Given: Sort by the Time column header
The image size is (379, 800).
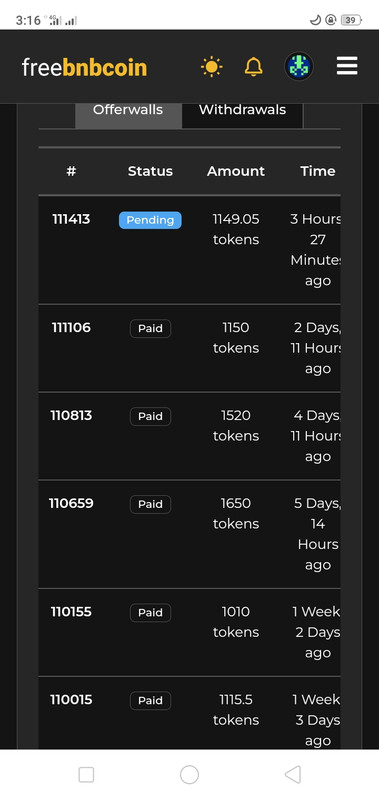Looking at the screenshot, I should pyautogui.click(x=318, y=171).
